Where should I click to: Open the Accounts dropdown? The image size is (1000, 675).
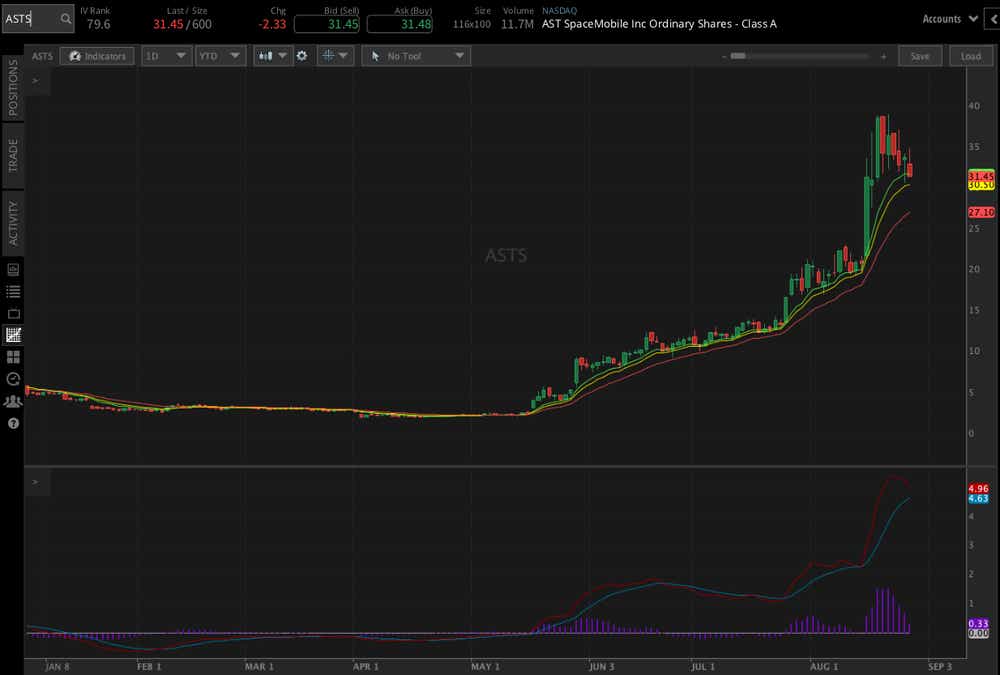(x=948, y=18)
